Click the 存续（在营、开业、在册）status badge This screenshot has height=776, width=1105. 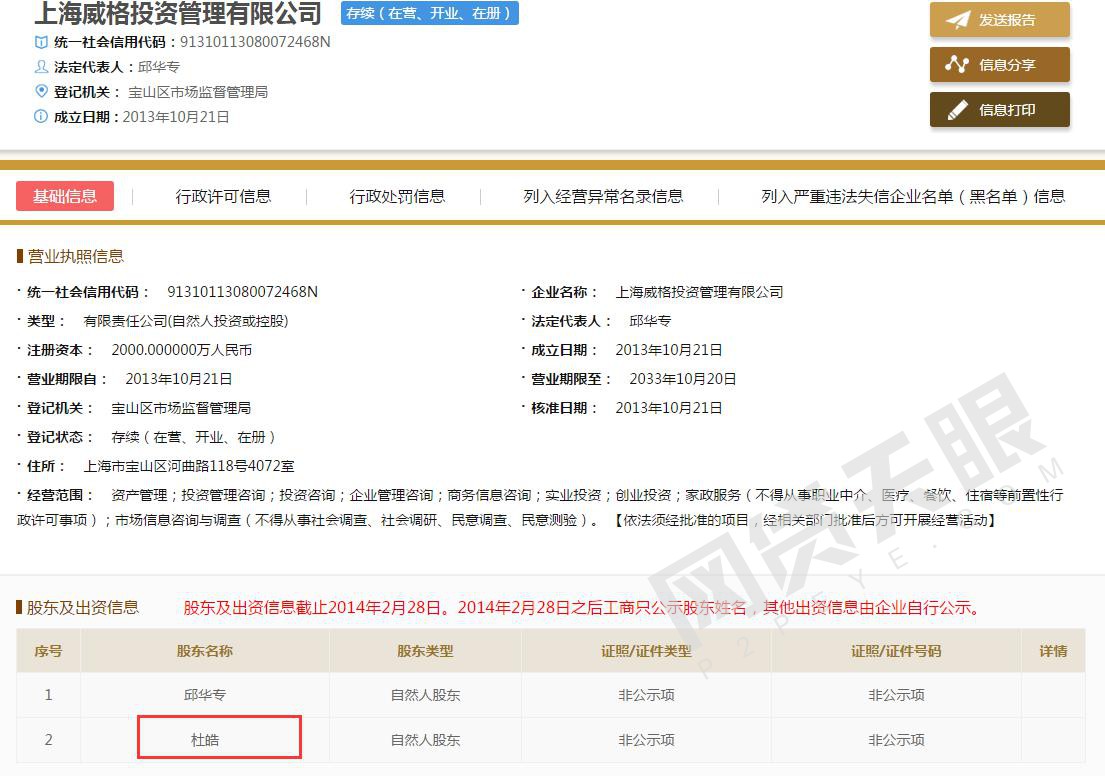coord(430,13)
